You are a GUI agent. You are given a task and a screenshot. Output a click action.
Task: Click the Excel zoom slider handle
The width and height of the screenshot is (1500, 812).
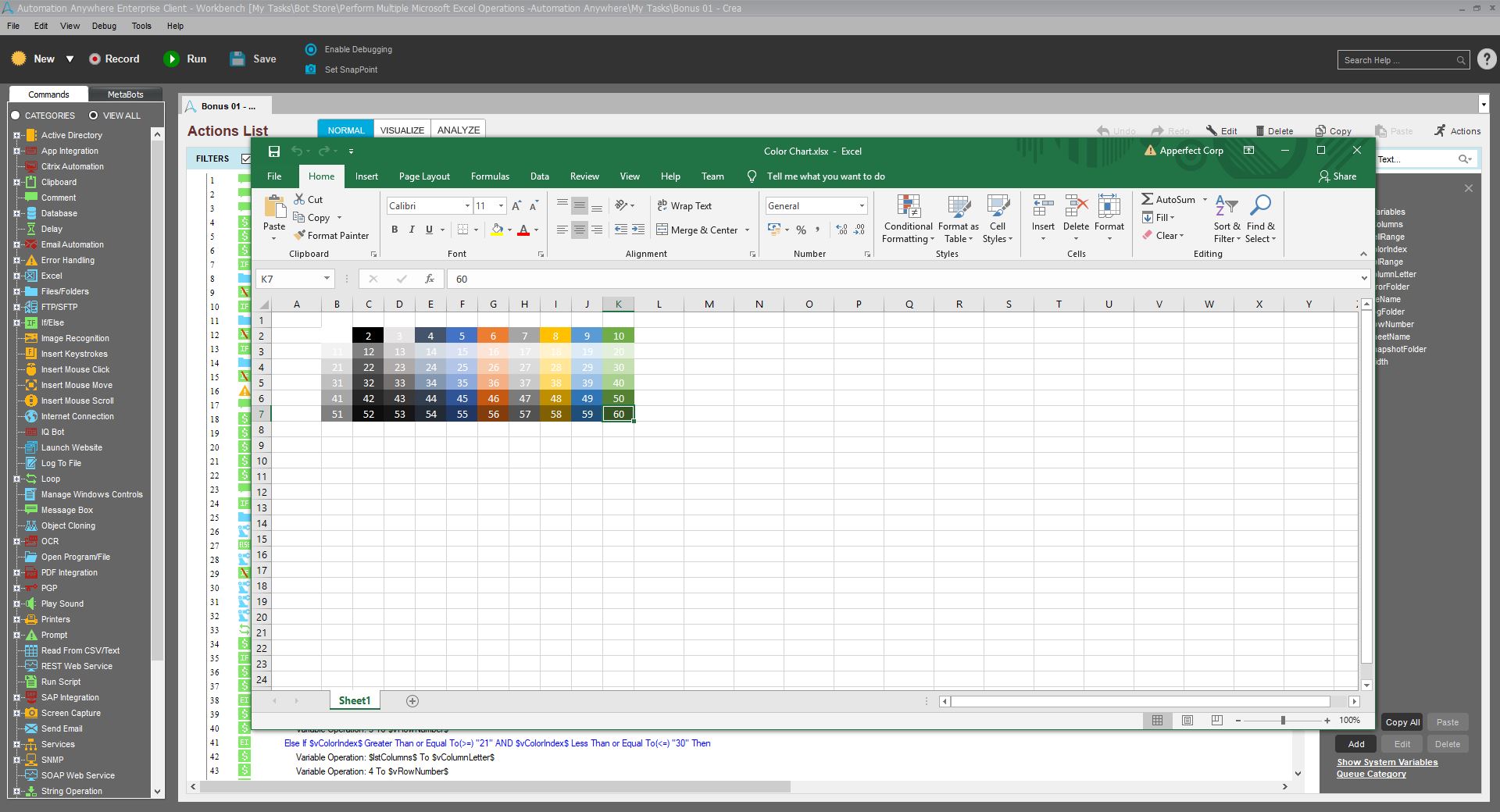[1283, 720]
